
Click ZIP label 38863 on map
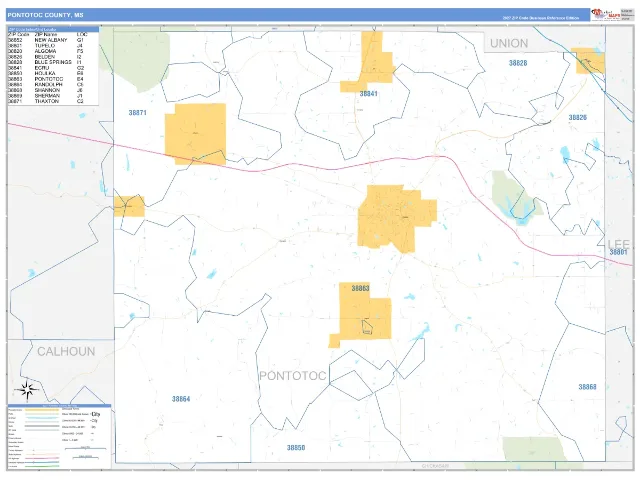[360, 289]
